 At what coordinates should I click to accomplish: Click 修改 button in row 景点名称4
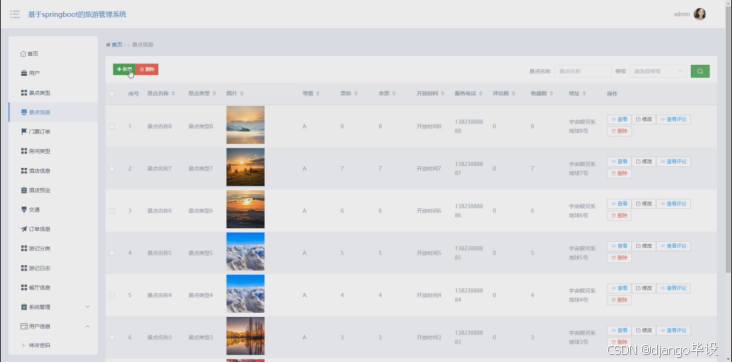click(644, 288)
